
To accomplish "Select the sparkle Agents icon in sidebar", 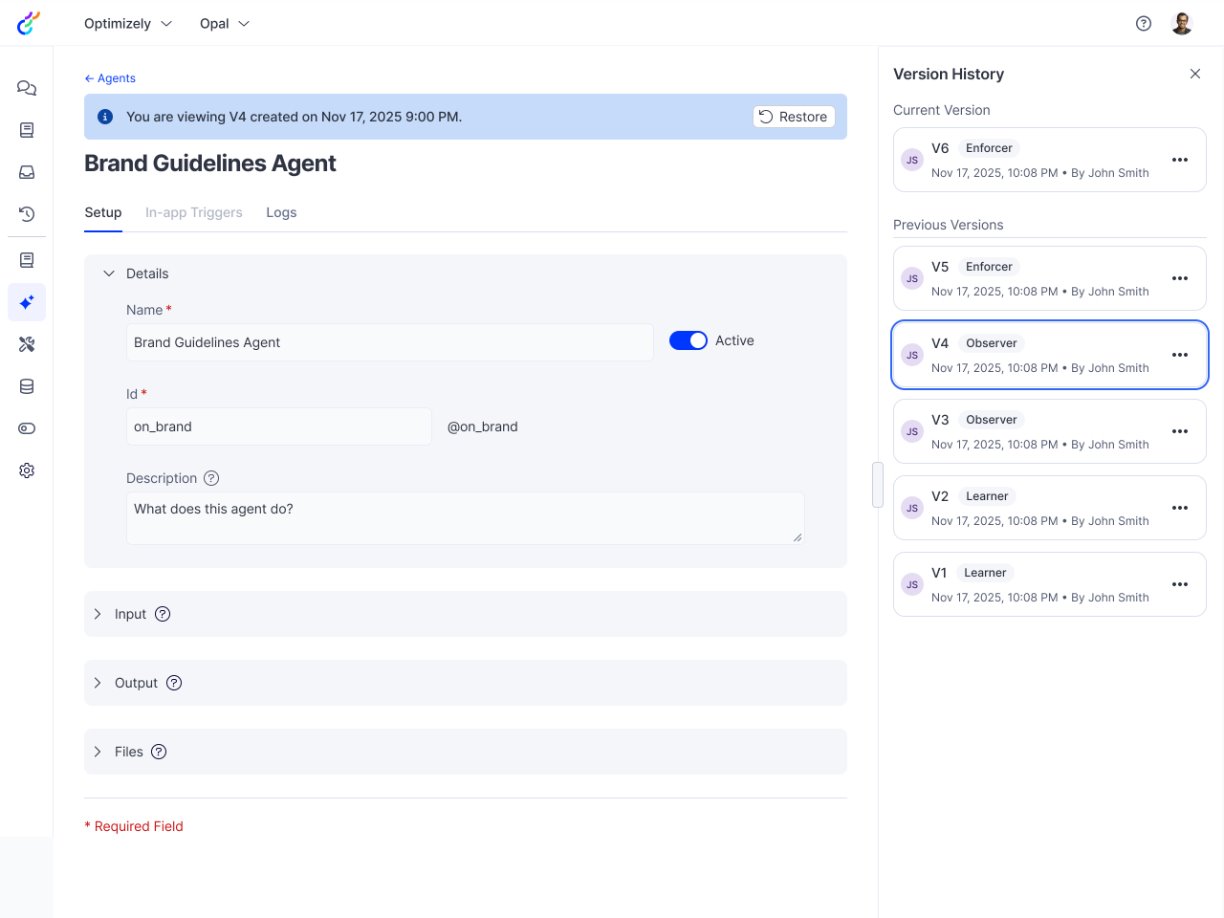I will [x=27, y=301].
